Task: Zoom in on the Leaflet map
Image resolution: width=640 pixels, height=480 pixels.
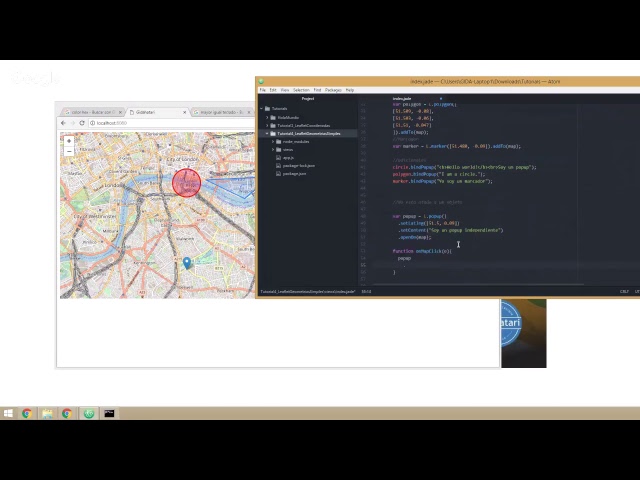Action: click(x=69, y=141)
